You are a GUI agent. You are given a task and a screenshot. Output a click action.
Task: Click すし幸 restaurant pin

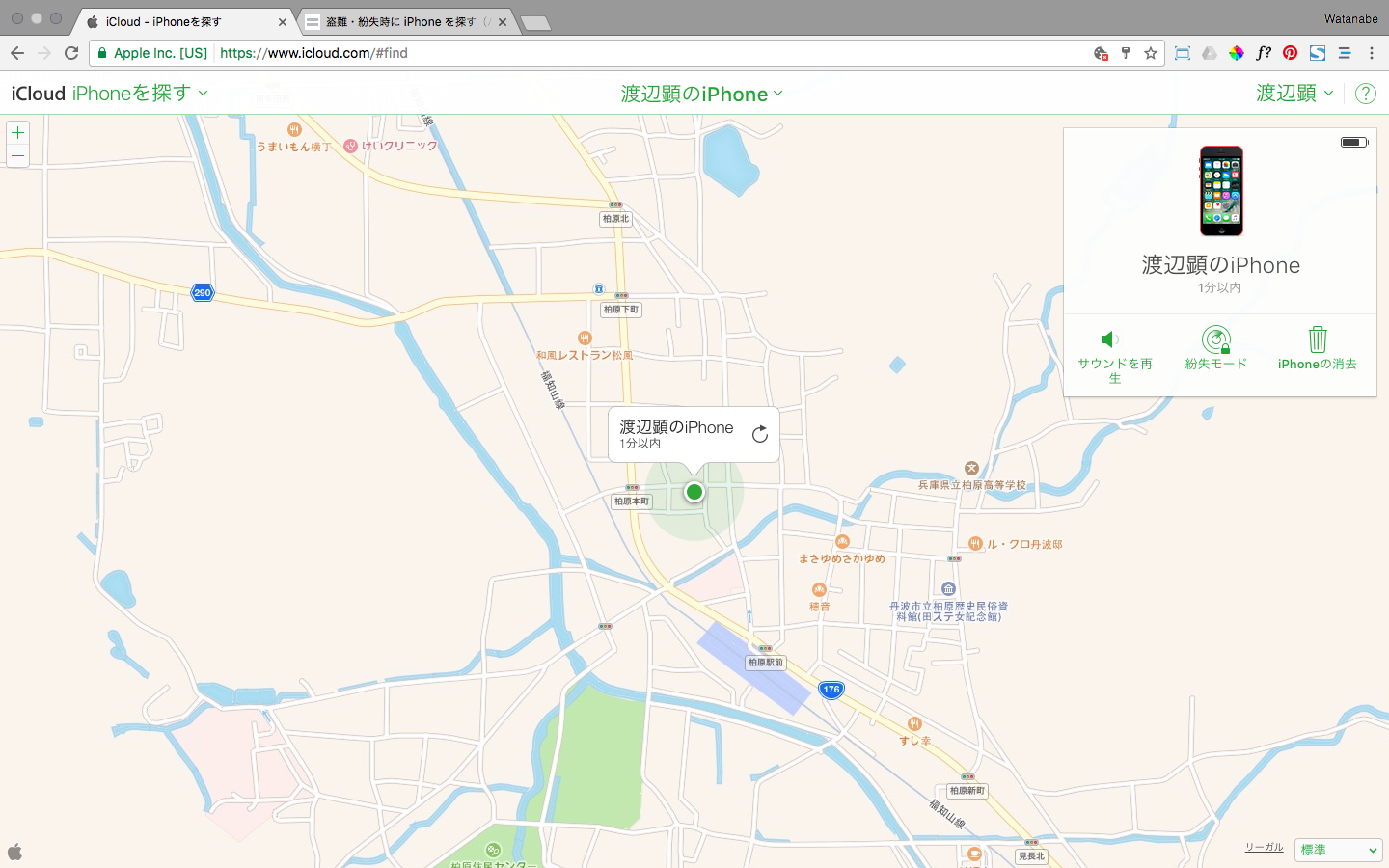pos(914,724)
